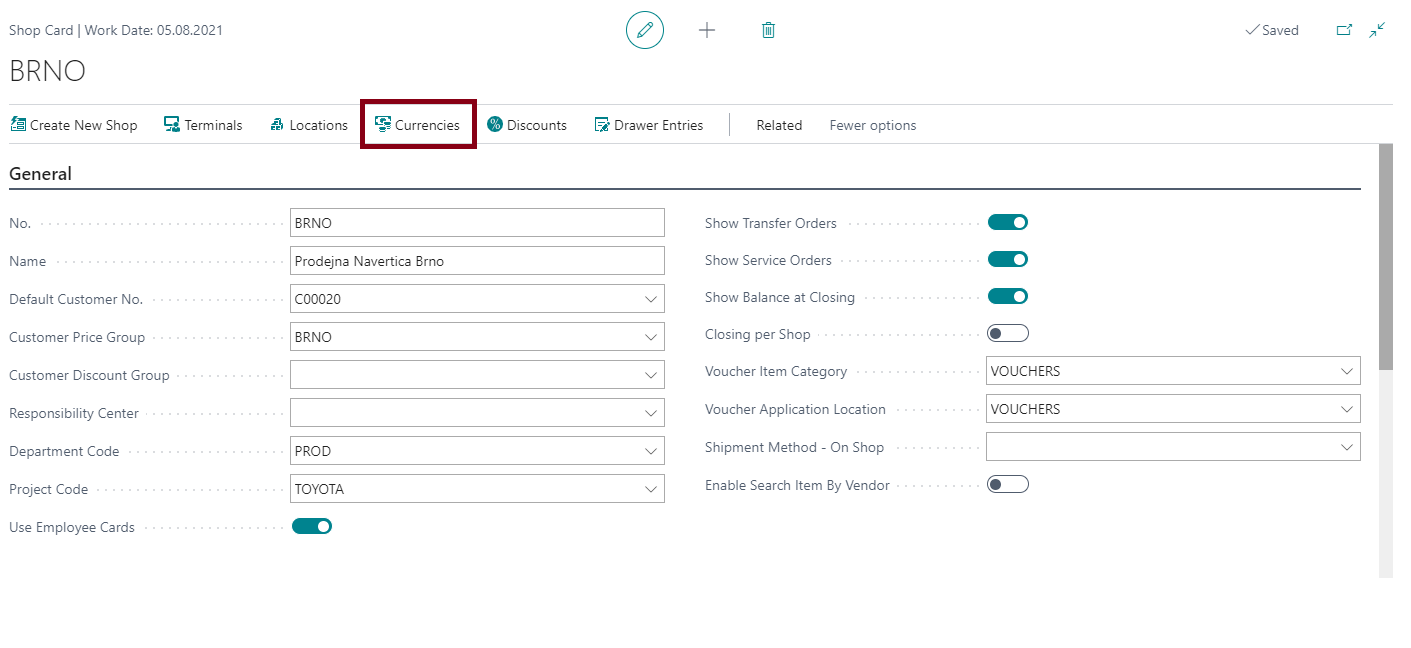Click the Use Employee Cards label
This screenshot has height=648, width=1411.
click(x=72, y=527)
